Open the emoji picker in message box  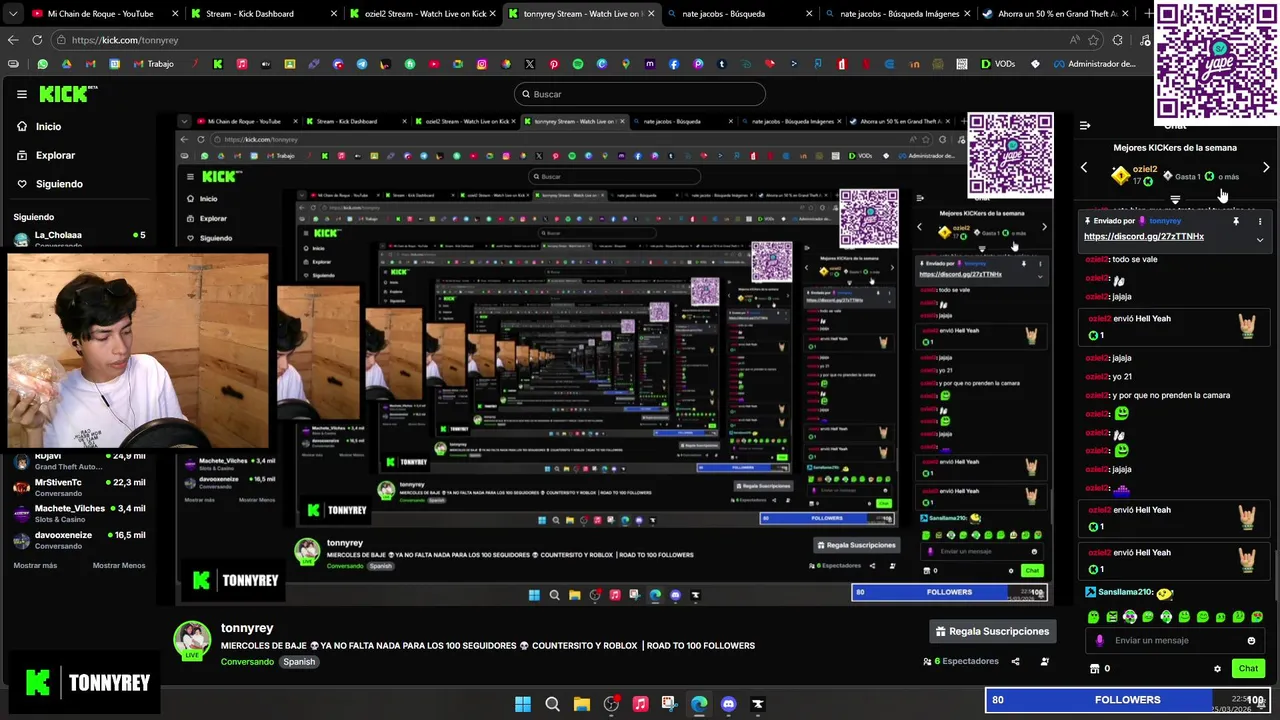coord(1251,641)
